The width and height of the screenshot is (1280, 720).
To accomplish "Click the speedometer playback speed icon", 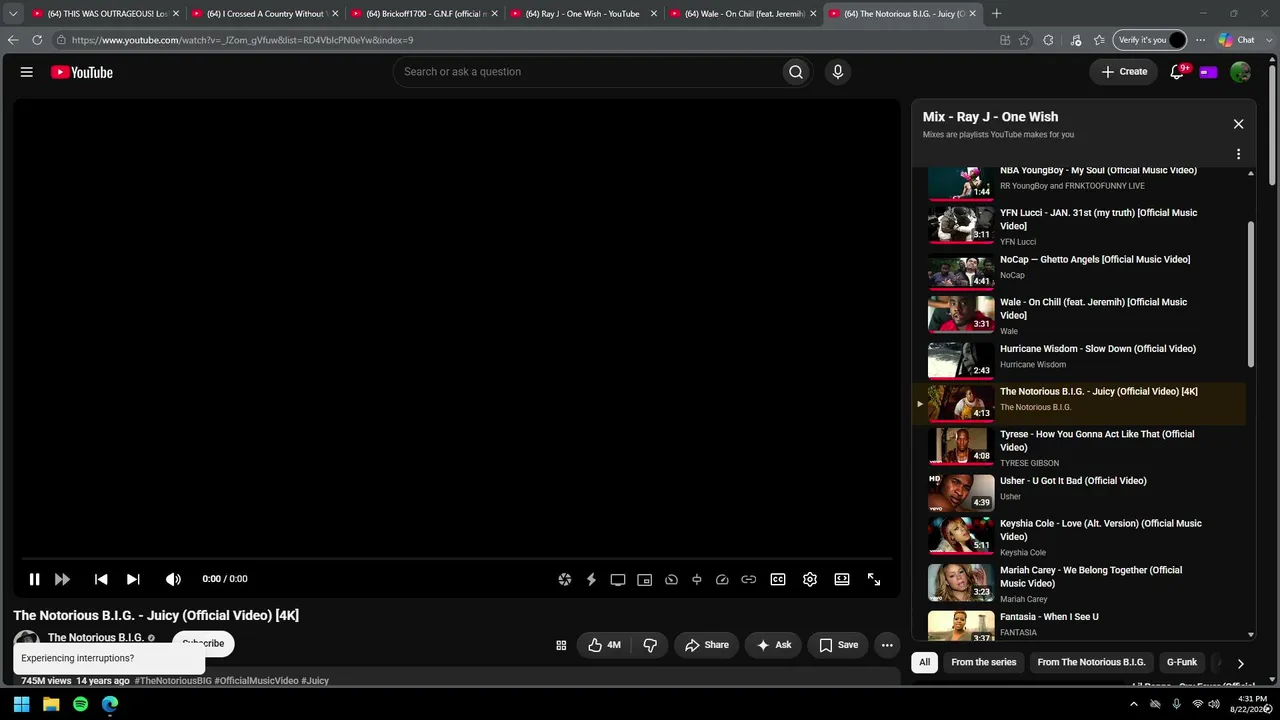I will click(x=722, y=580).
